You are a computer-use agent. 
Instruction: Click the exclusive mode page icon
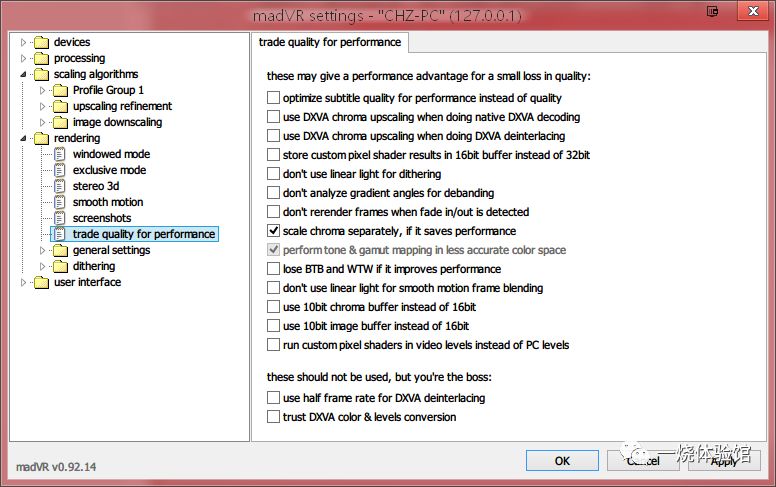coord(59,170)
